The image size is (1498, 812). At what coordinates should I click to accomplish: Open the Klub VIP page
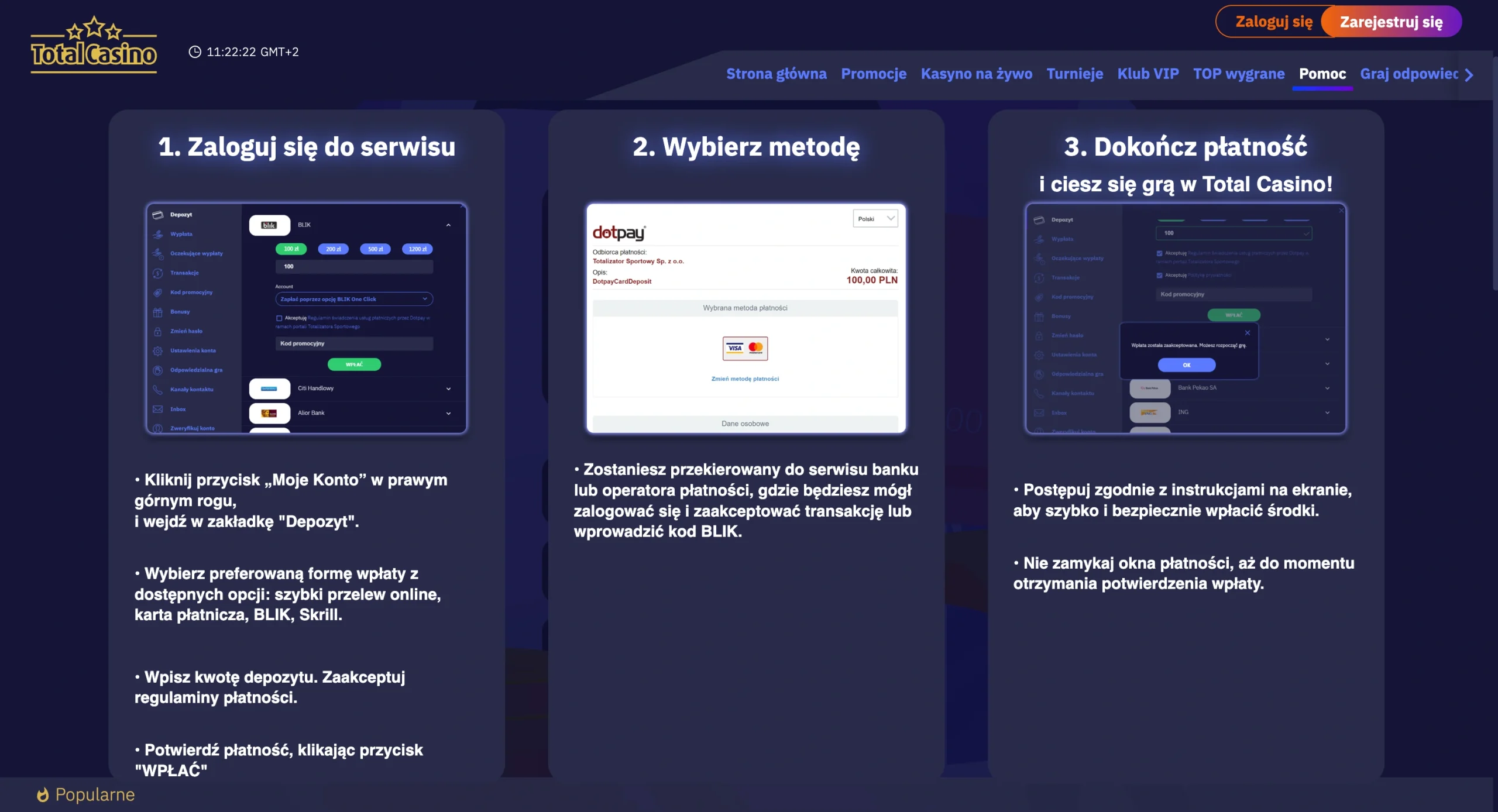point(1147,74)
